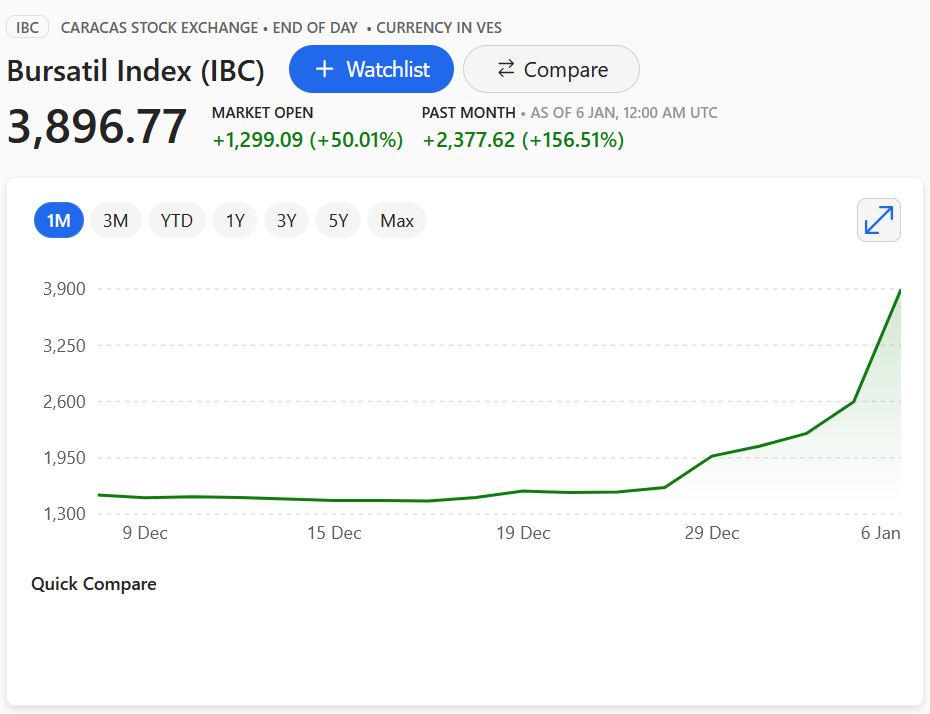930x714 pixels.
Task: Click the plus icon on the Watchlist button
Action: [x=324, y=69]
